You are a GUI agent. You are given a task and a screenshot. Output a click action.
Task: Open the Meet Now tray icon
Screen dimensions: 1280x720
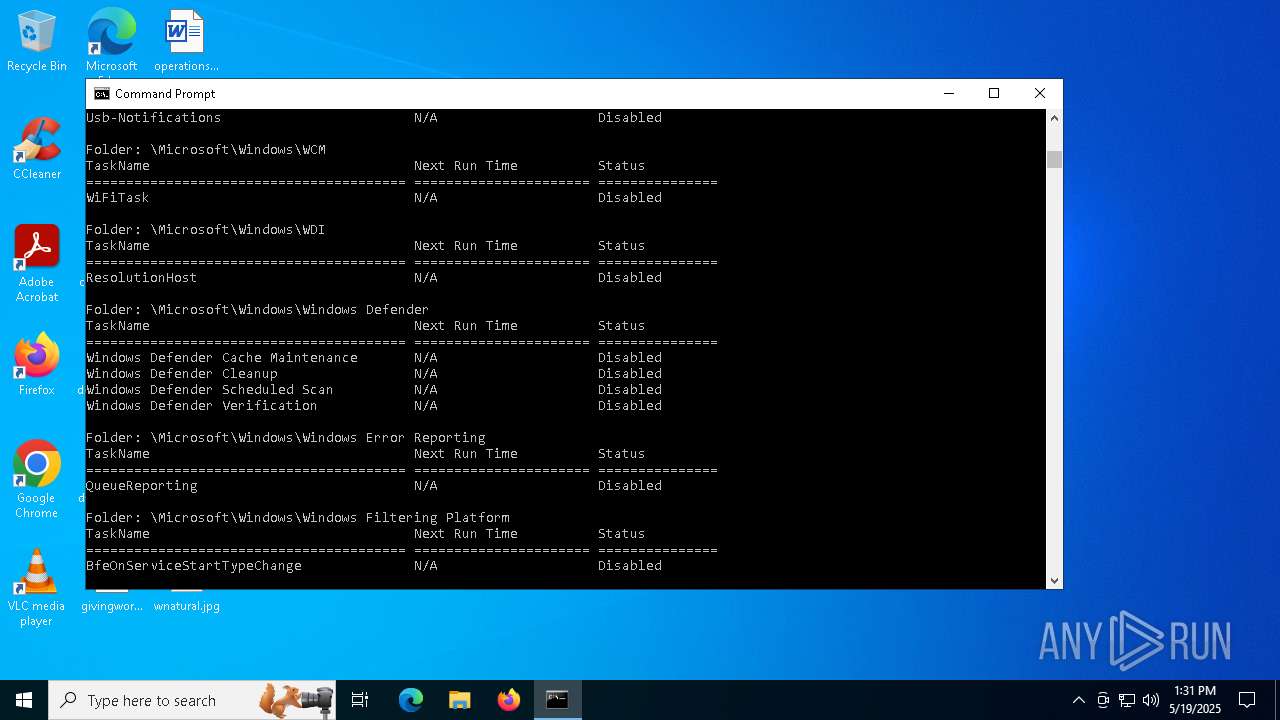1103,700
